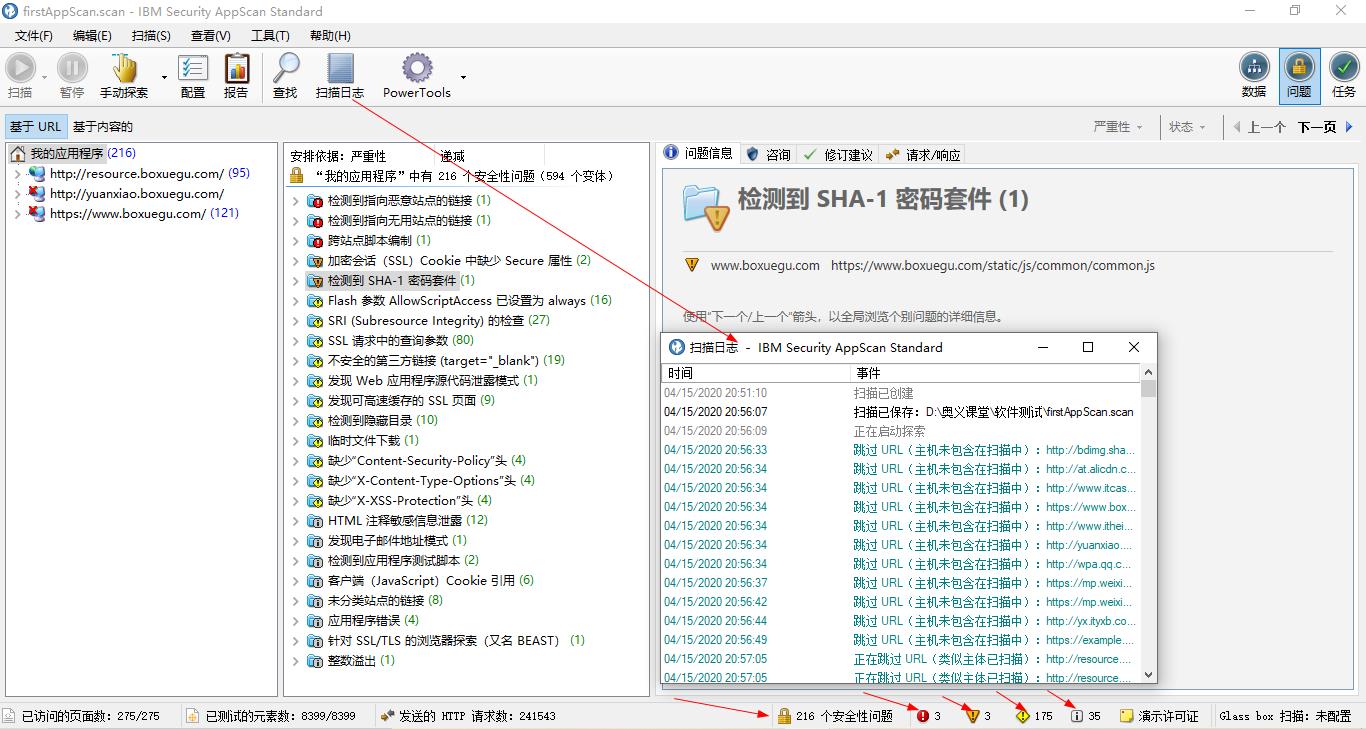The height and width of the screenshot is (729, 1366).
Task: Open dropdown arrow beside 手动探索
Action: (x=164, y=77)
